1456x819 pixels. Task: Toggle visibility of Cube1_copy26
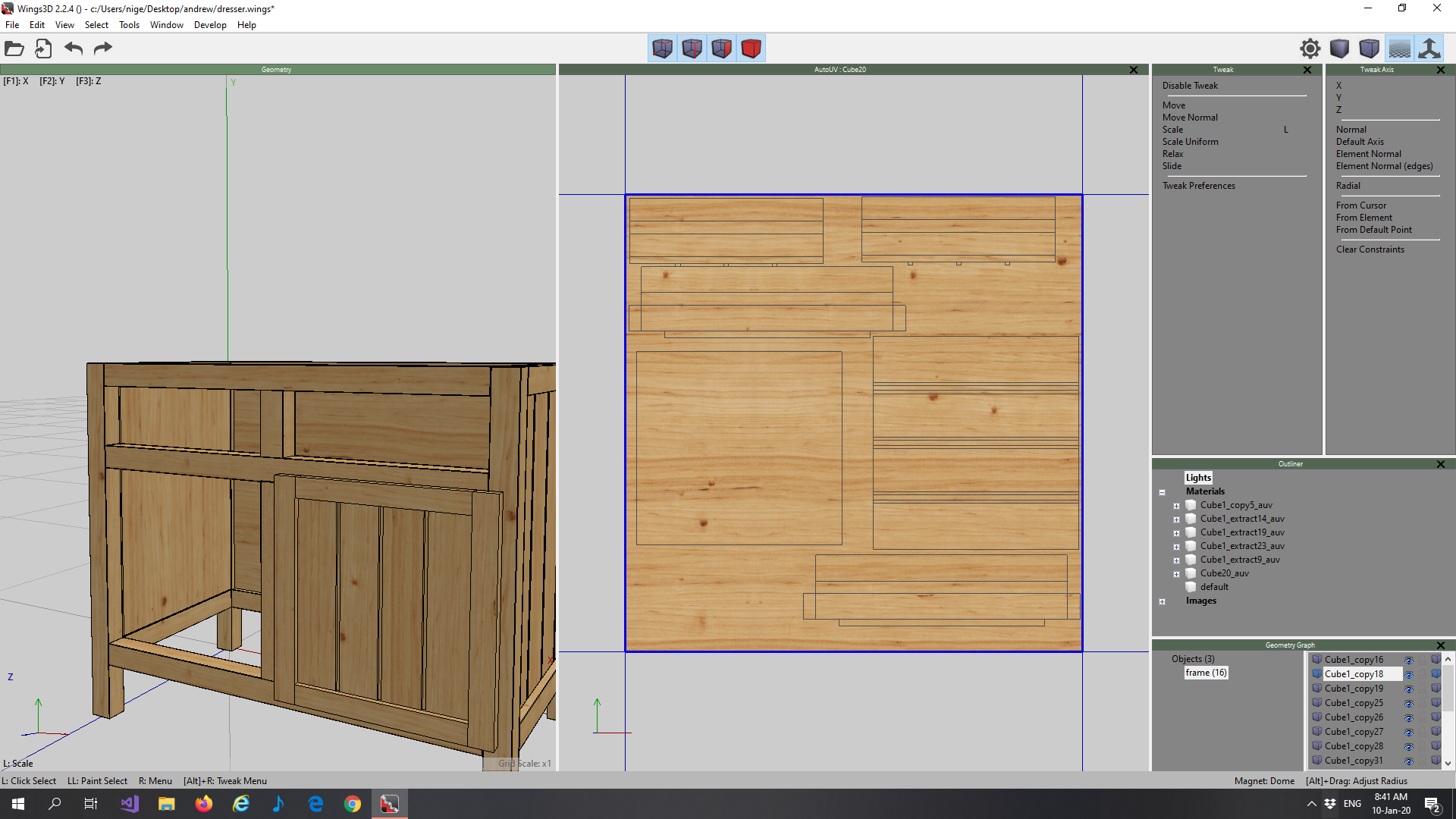[1409, 718]
